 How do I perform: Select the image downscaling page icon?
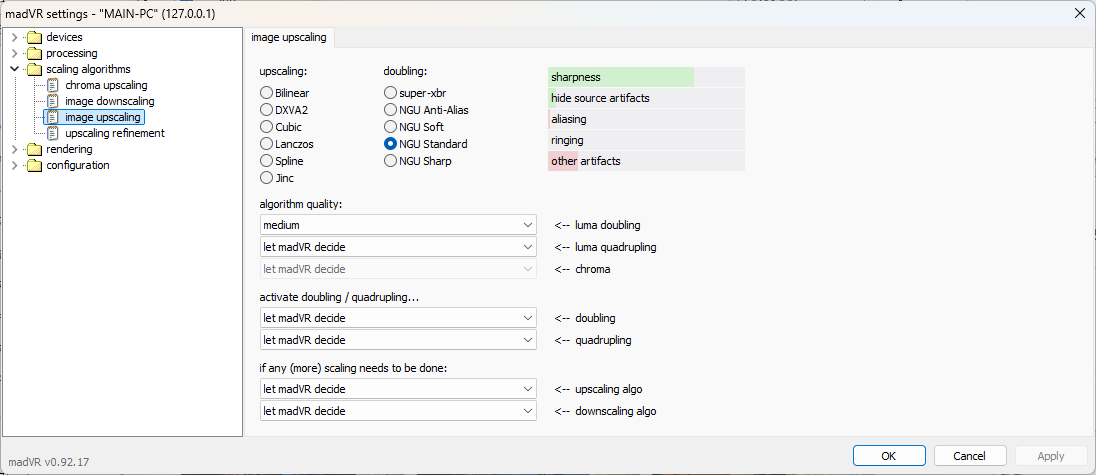[53, 101]
